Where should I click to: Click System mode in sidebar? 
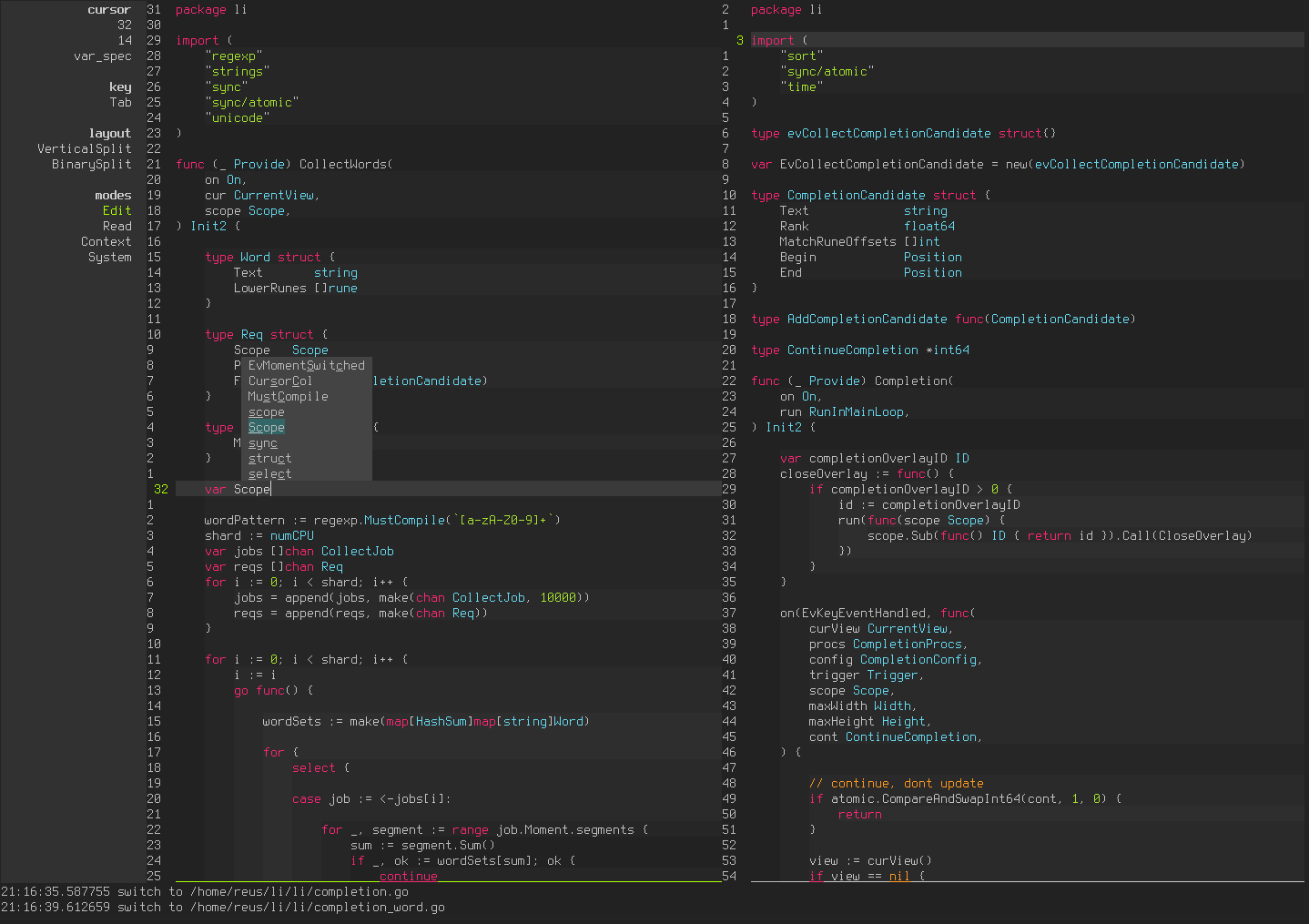pos(109,257)
